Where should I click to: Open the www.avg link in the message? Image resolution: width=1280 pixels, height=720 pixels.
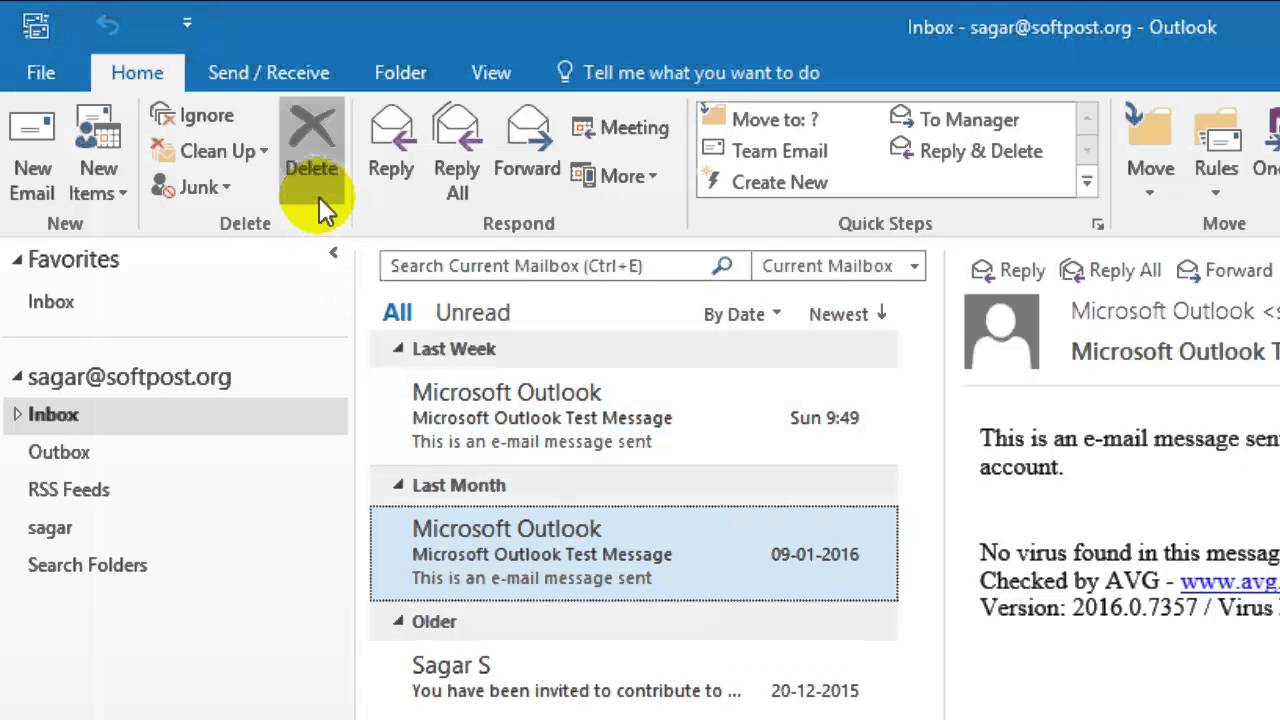tap(1229, 581)
